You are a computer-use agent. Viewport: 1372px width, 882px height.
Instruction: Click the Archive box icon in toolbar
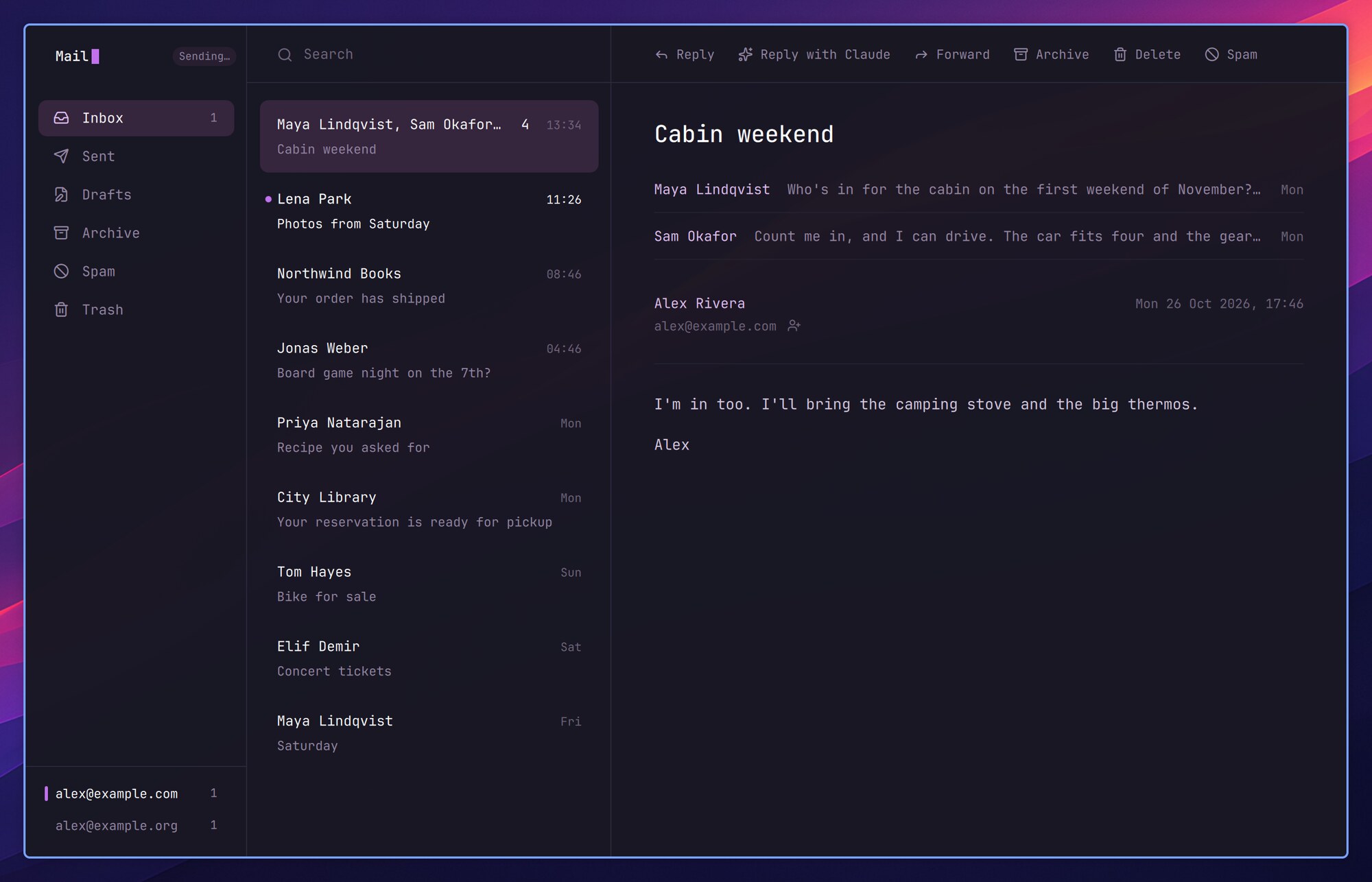1021,55
